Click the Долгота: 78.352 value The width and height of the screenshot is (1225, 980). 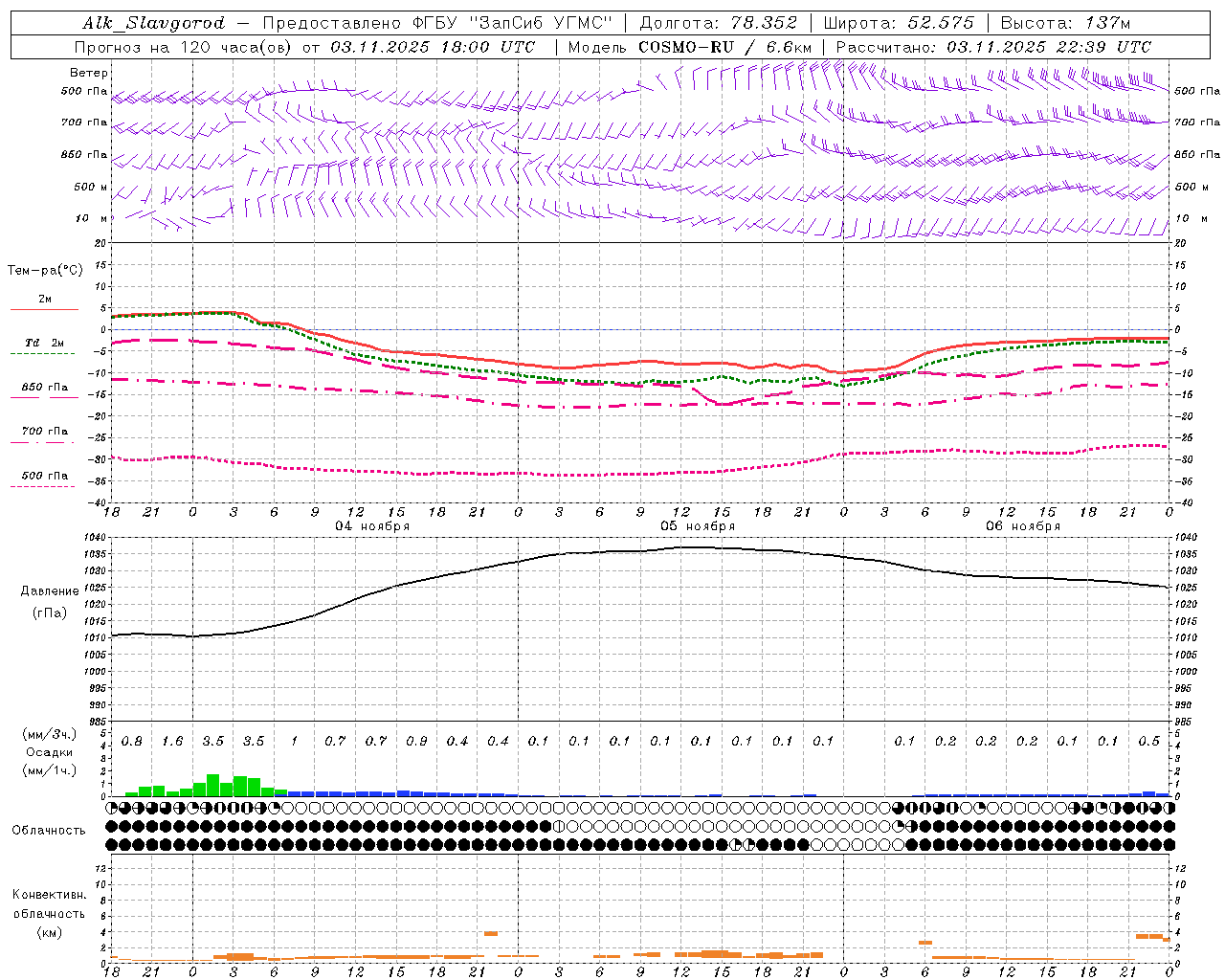point(718,23)
